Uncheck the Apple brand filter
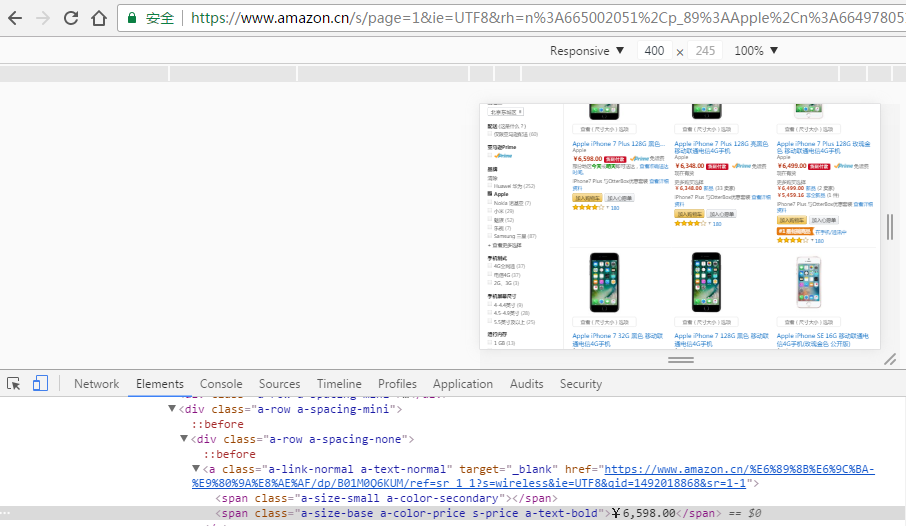 [490, 194]
